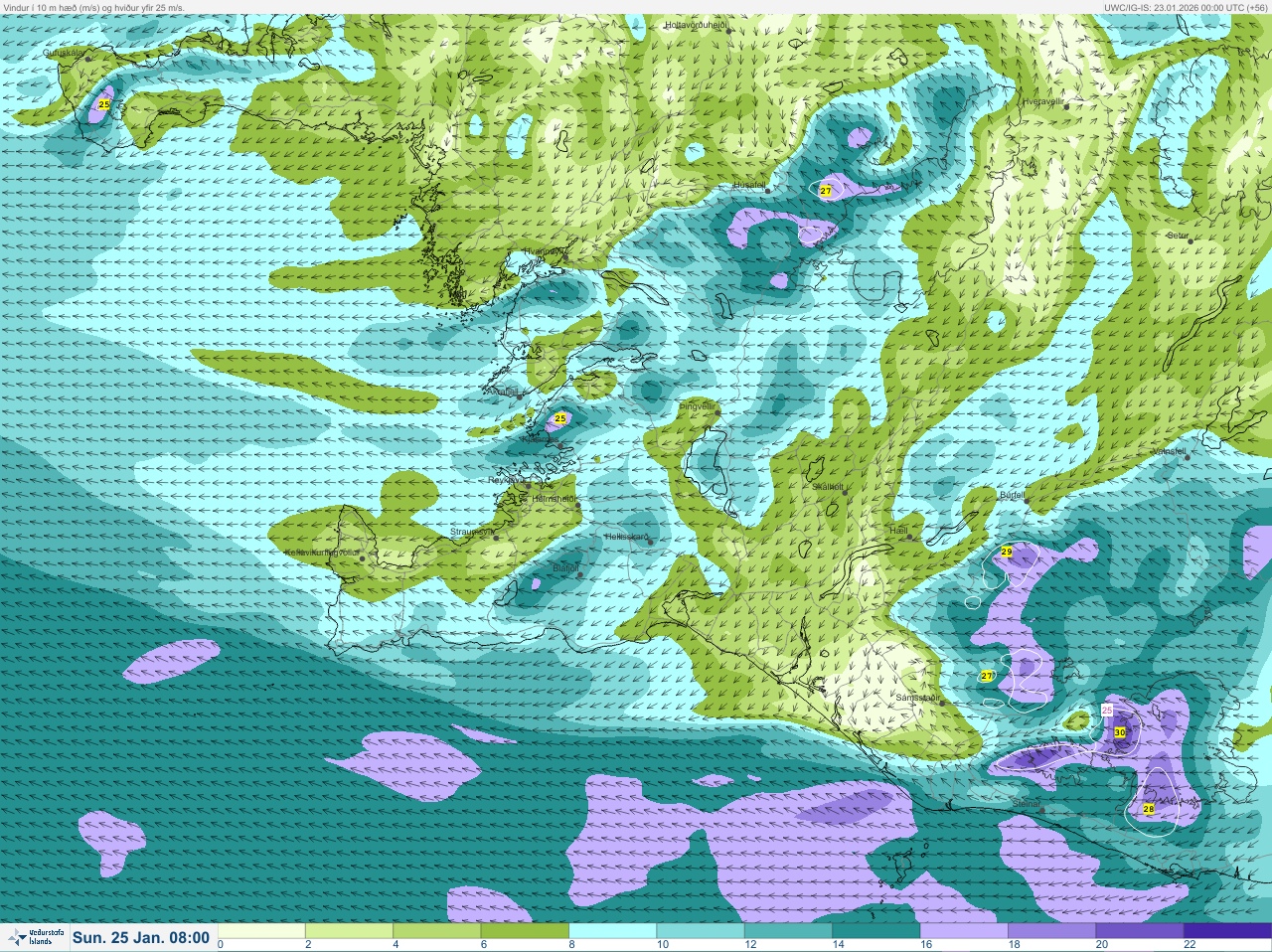Click the Veðurstofa Íslands logo
1272x952 pixels.
(x=35, y=937)
